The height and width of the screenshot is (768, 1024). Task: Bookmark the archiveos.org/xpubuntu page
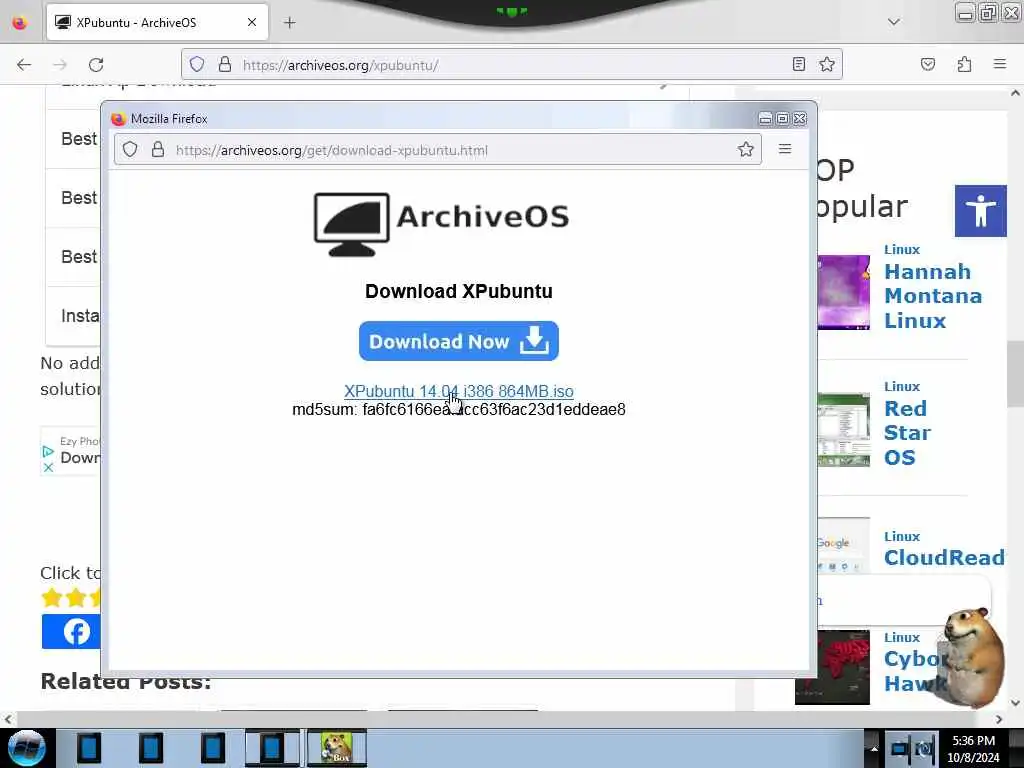(827, 64)
